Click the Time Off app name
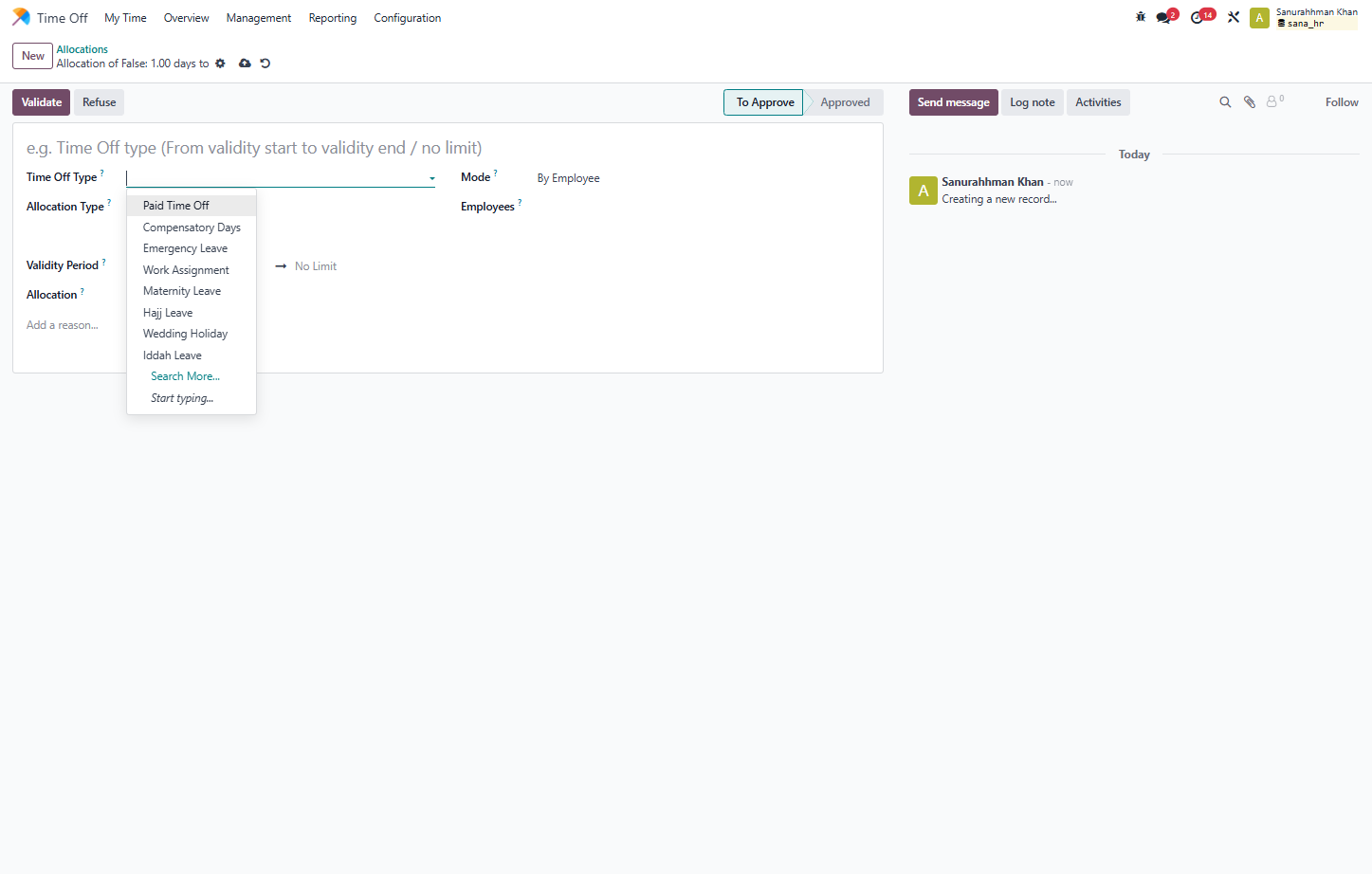This screenshot has width=1372, height=874. (63, 18)
